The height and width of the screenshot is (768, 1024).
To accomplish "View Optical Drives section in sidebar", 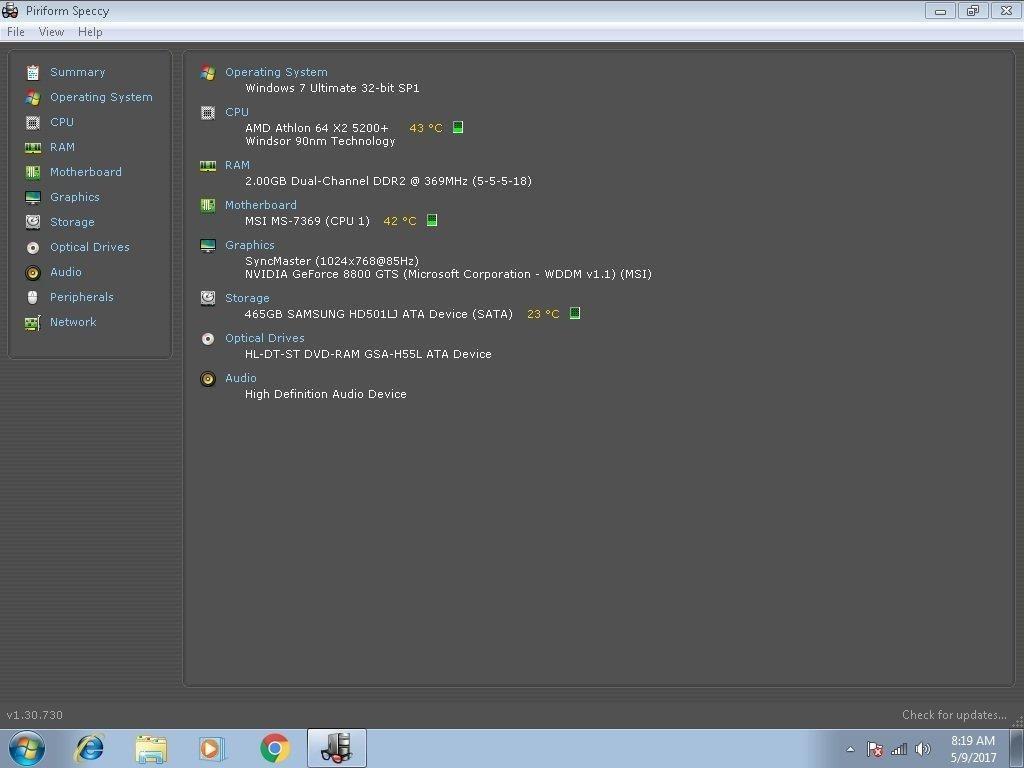I will [x=90, y=248].
